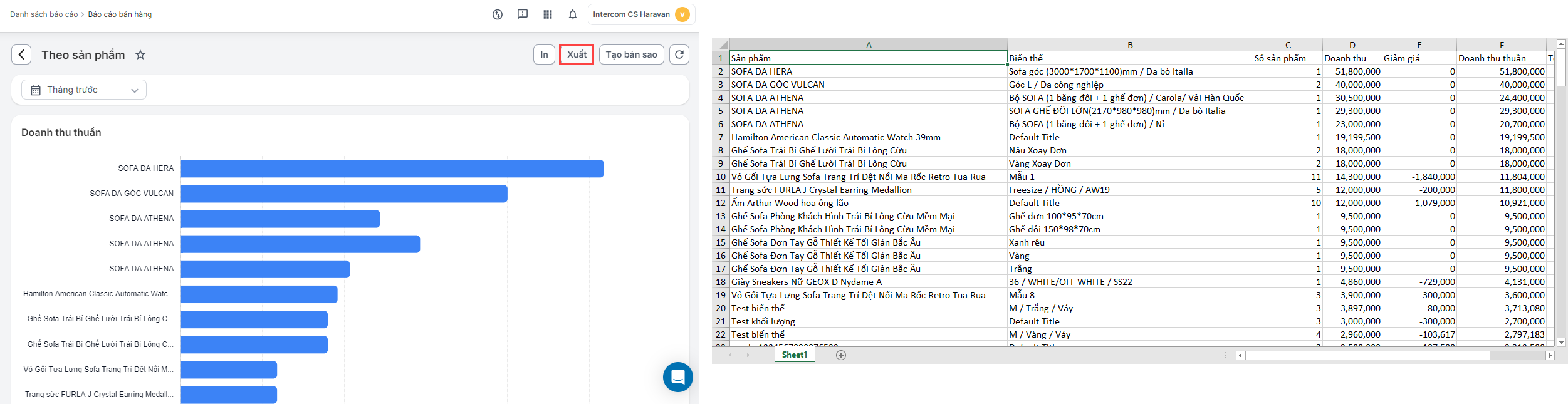Click the SOFA DA HERA chart bar

click(392, 168)
